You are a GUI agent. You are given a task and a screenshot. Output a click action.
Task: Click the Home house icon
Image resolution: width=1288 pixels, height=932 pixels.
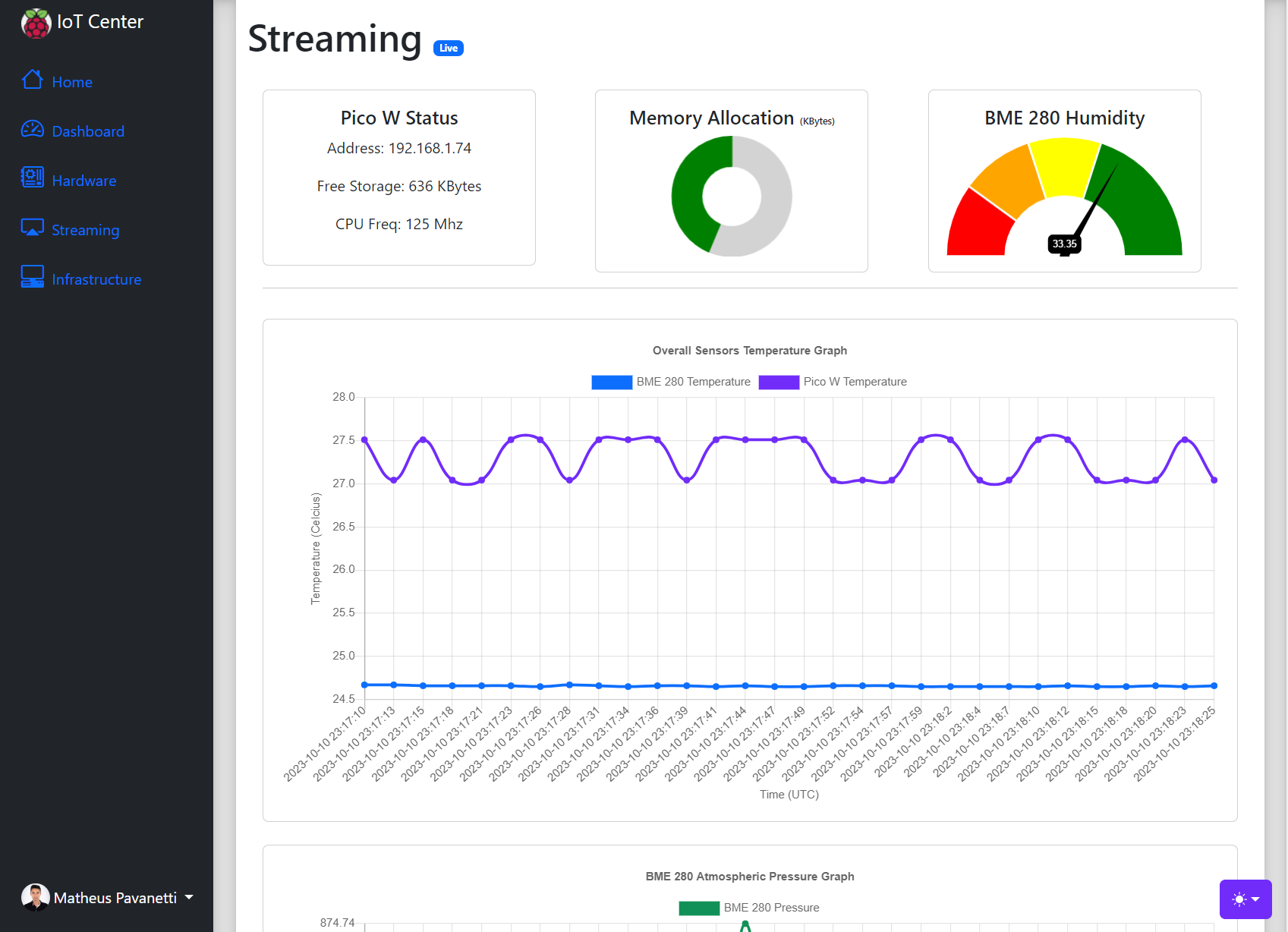pos(33,80)
